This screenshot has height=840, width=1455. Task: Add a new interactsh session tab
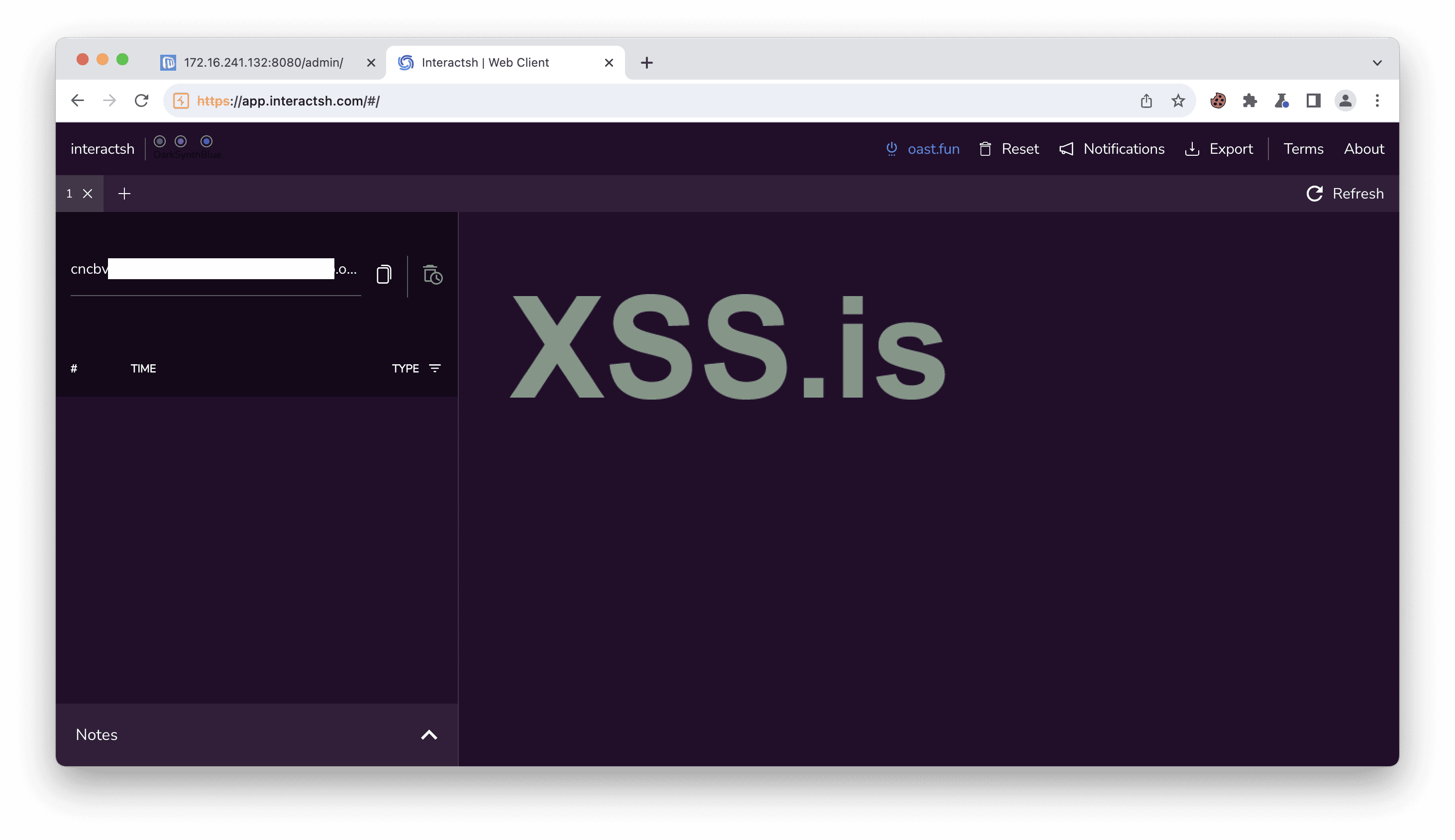(x=124, y=194)
